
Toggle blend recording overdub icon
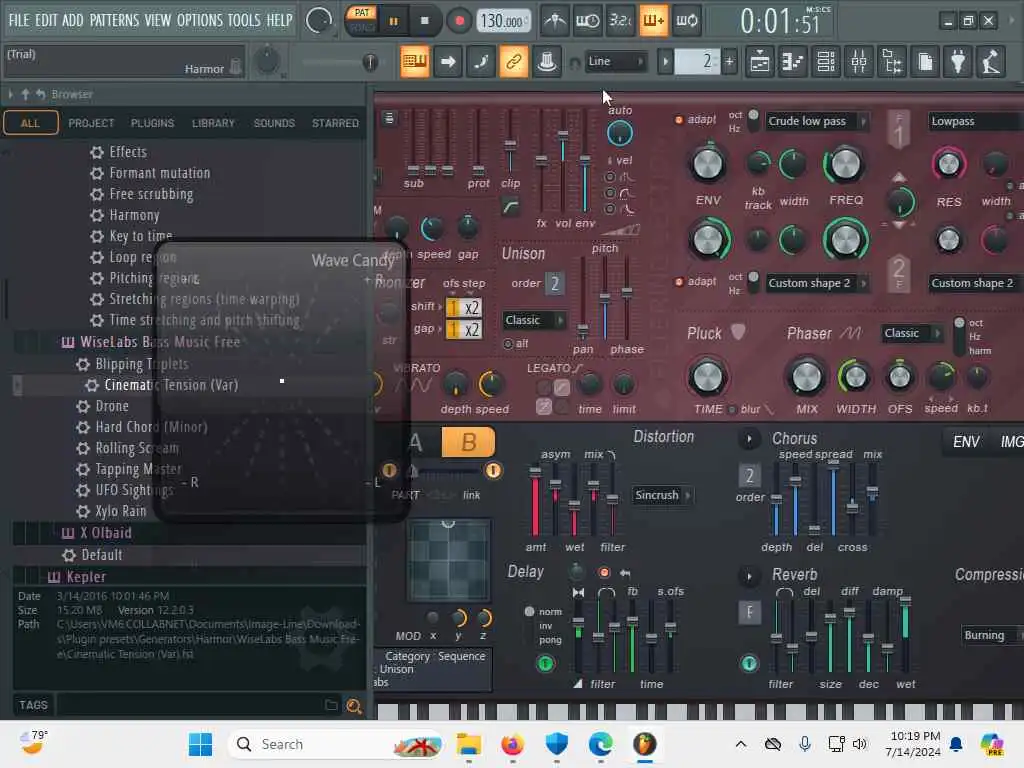coord(653,21)
